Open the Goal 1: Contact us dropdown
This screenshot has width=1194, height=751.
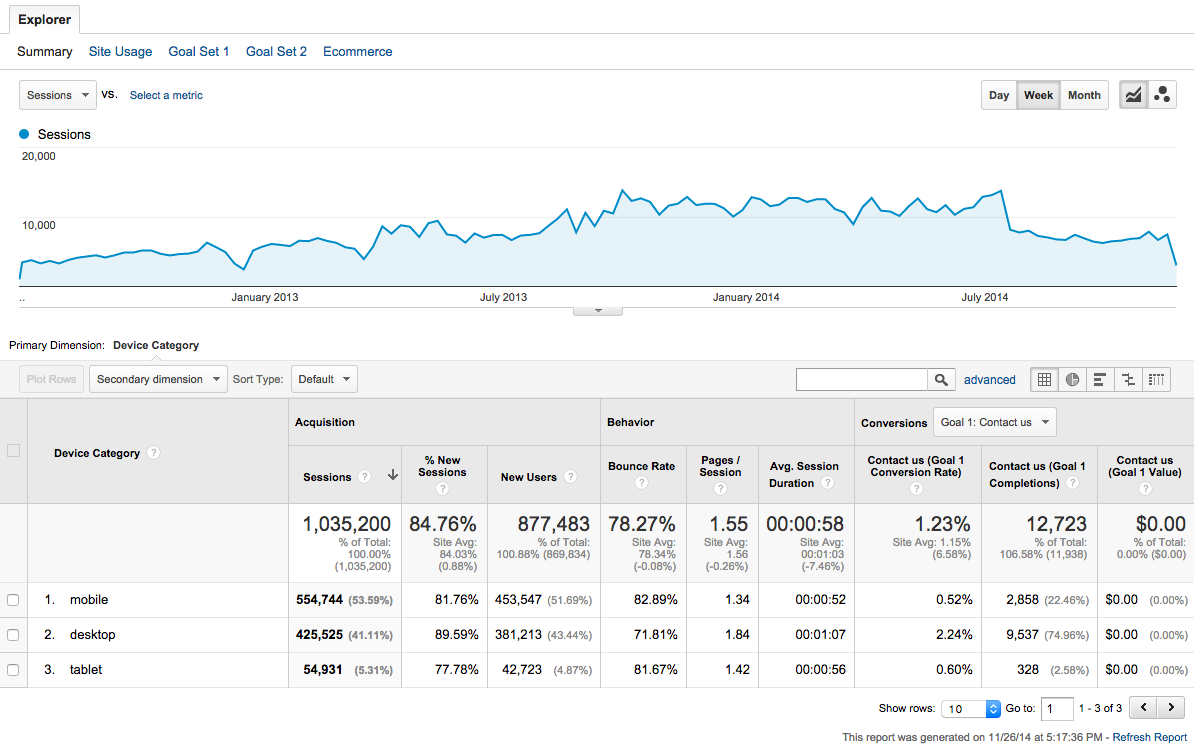pos(994,422)
